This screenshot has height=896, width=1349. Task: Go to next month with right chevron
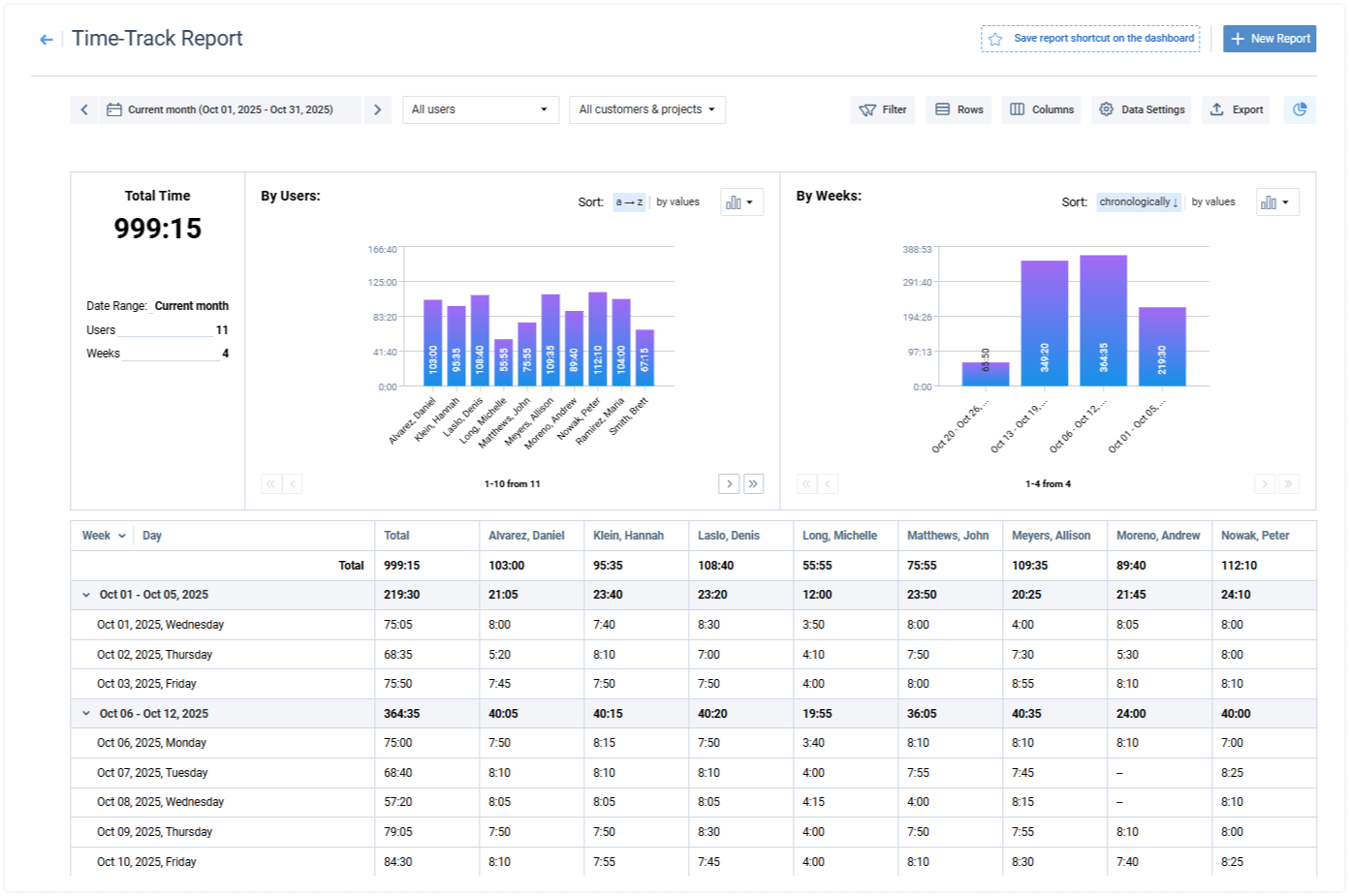tap(378, 109)
